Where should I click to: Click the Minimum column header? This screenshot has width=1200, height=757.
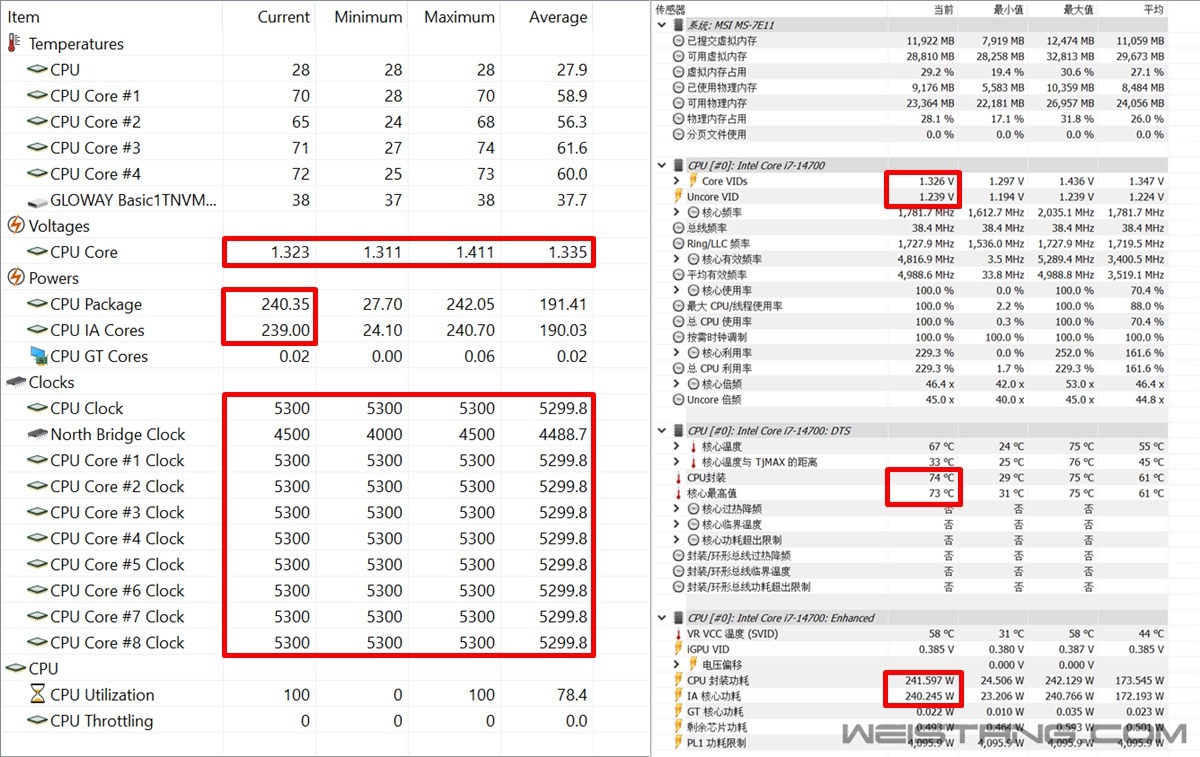368,17
